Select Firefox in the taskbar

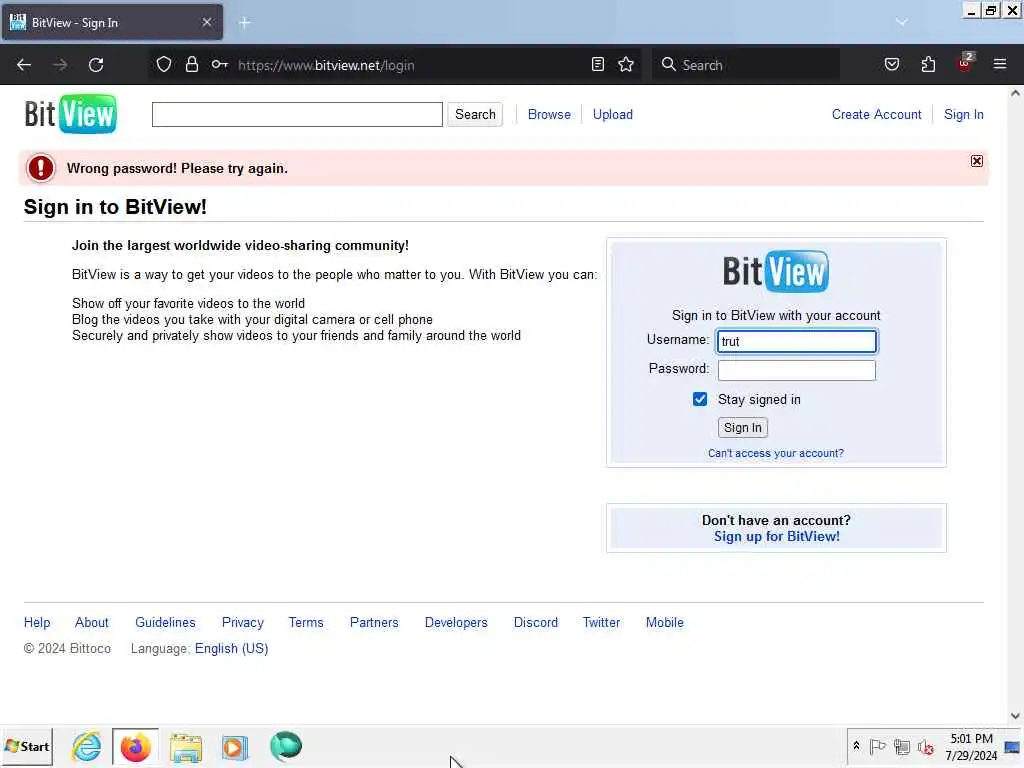[x=135, y=746]
